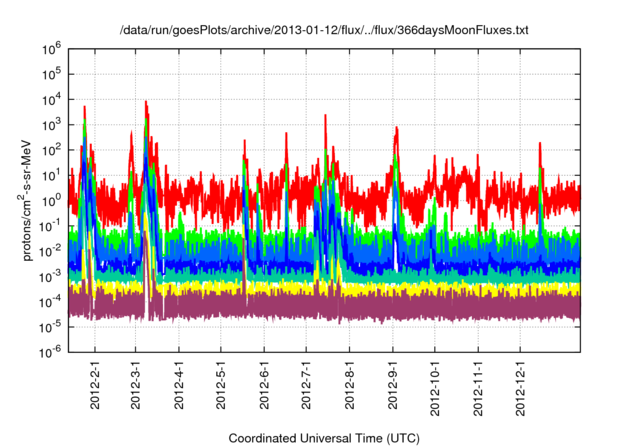The image size is (640, 448).
Task: Choose the 2012-6-1 date tick label
Action: [265, 383]
